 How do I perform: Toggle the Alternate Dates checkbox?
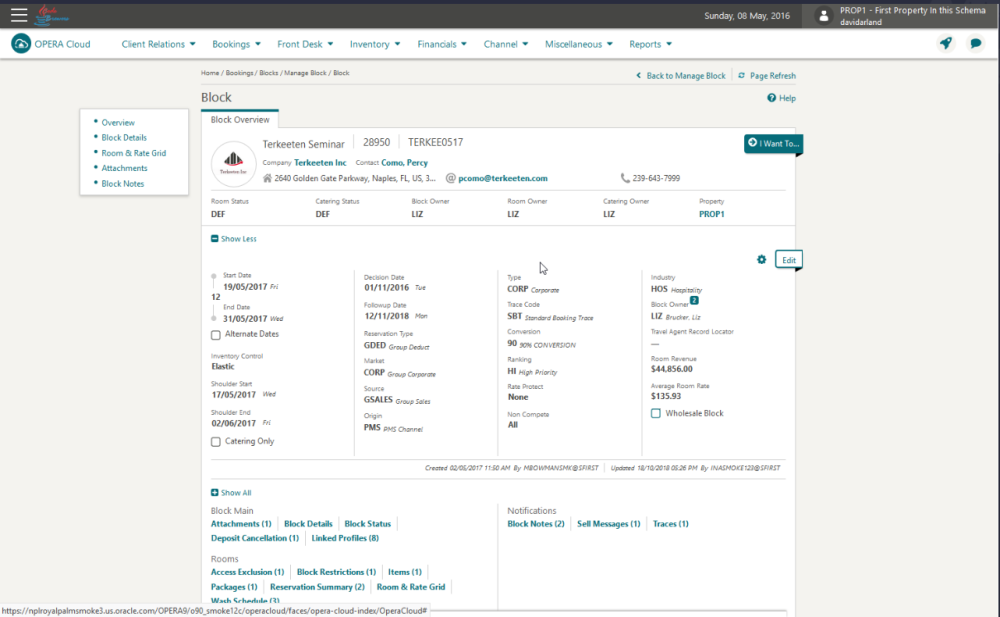(x=216, y=334)
